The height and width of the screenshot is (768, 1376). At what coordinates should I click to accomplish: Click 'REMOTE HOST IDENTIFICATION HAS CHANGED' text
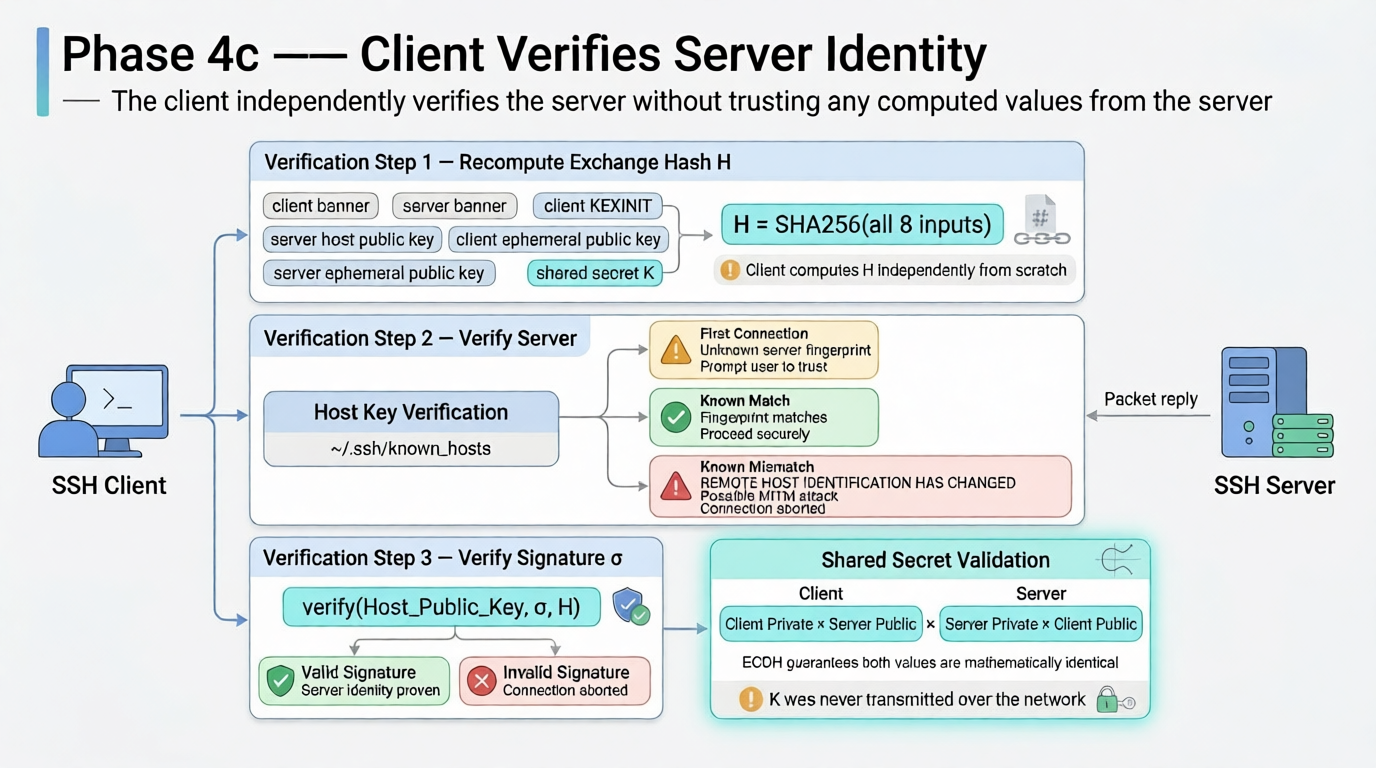858,483
